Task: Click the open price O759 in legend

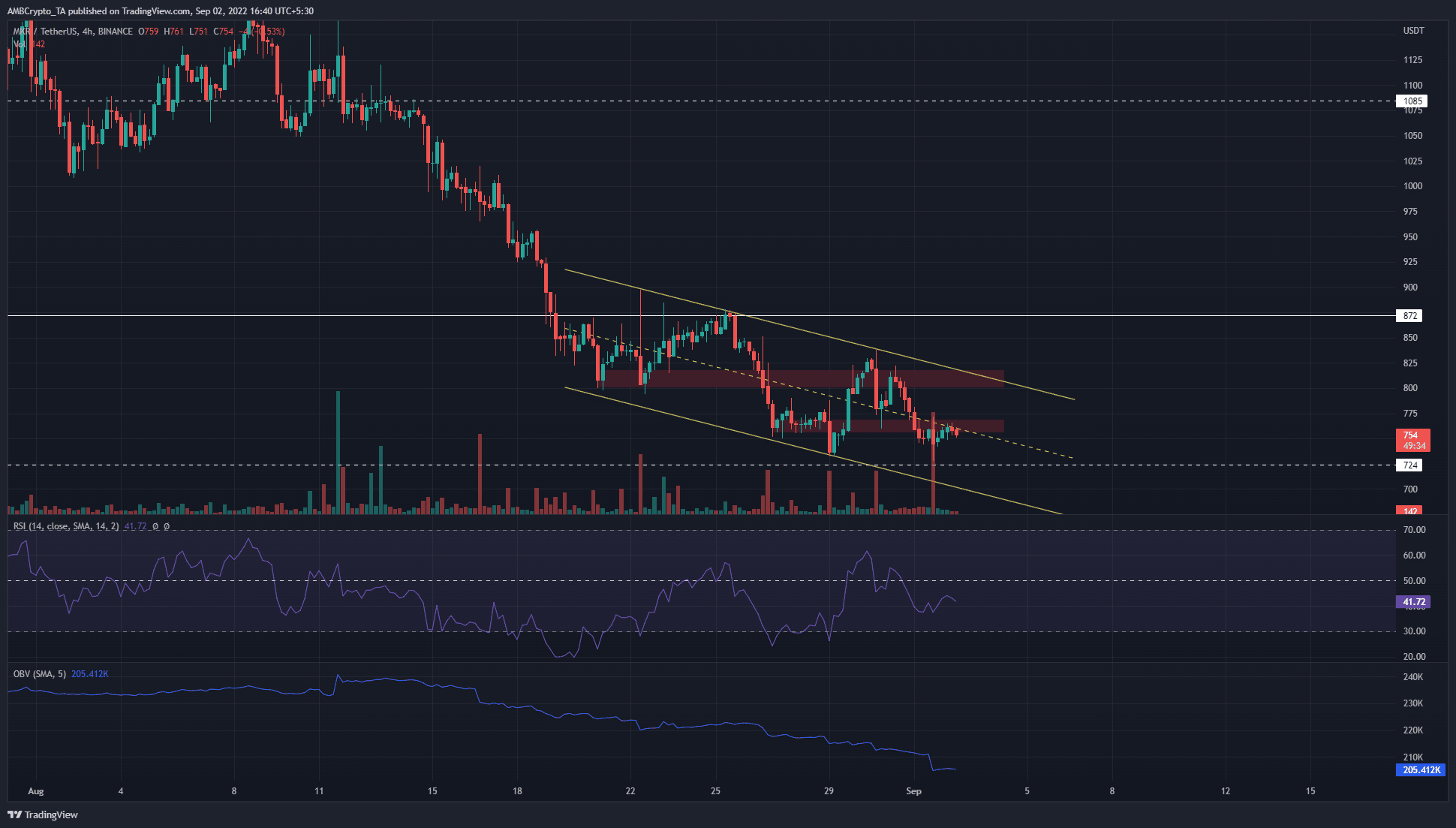Action: click(149, 32)
